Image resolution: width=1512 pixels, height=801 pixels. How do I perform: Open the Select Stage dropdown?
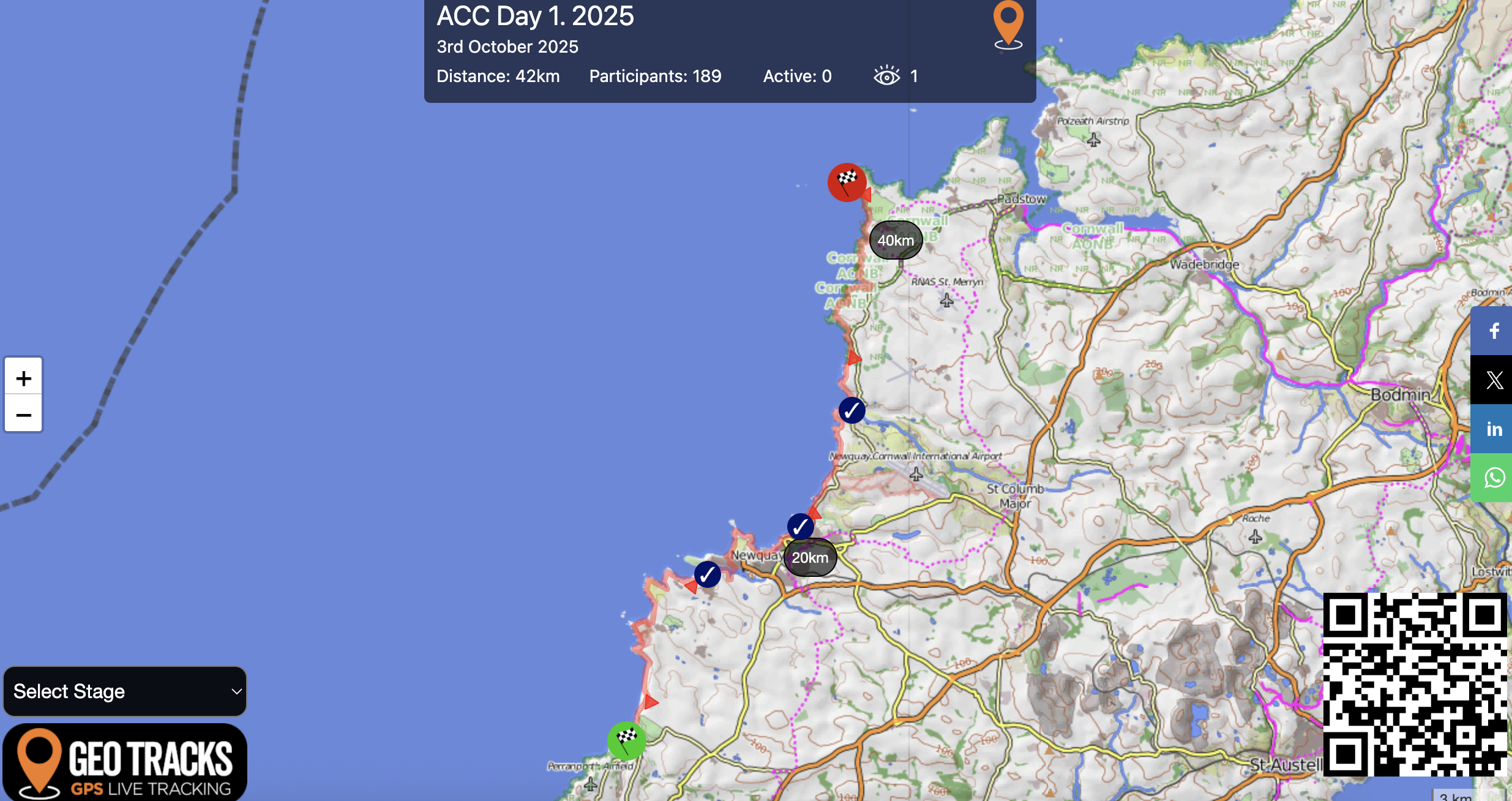point(124,691)
